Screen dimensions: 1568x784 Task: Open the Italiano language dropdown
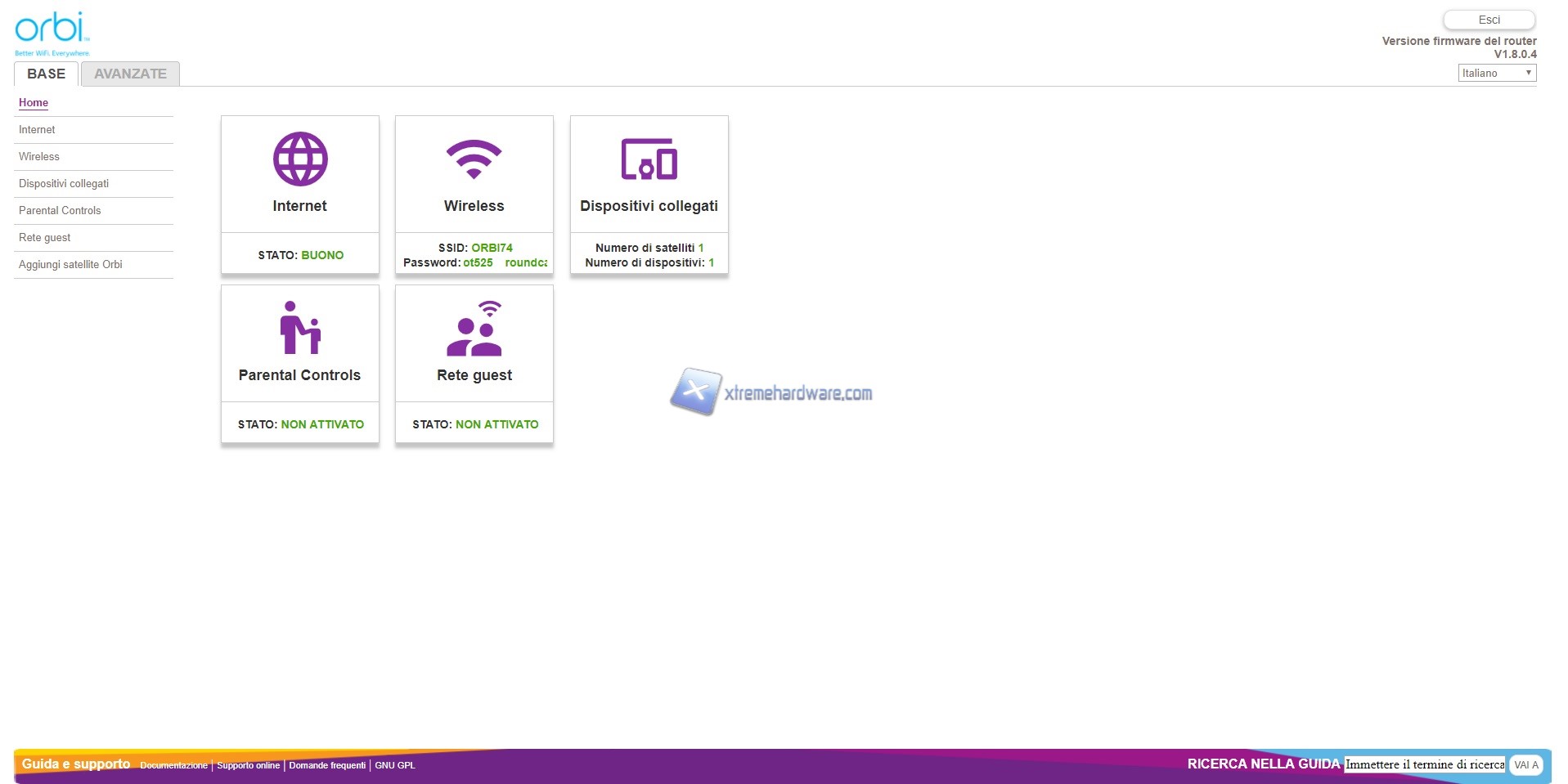click(1497, 73)
